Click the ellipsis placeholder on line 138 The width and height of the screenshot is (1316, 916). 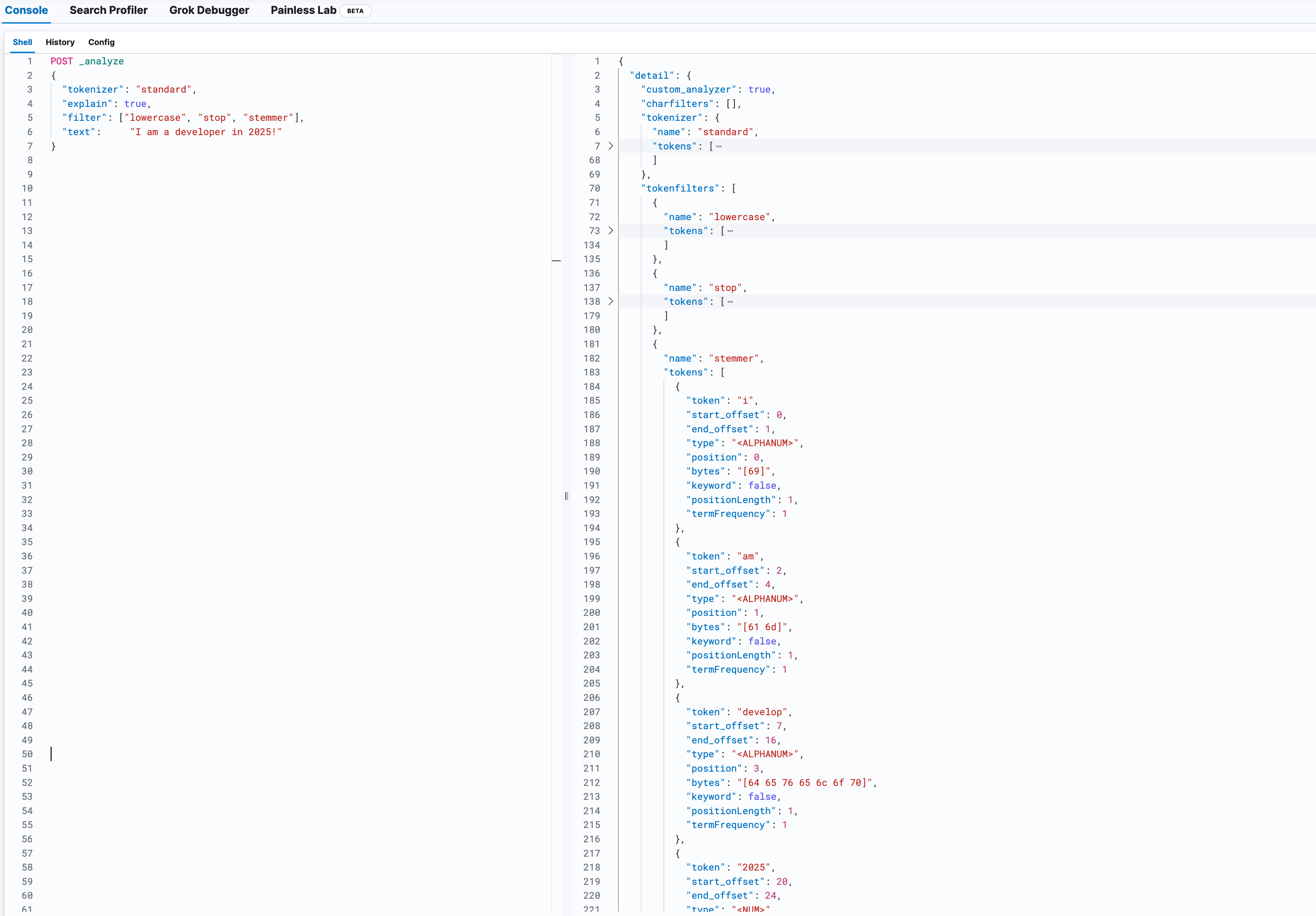tap(729, 301)
